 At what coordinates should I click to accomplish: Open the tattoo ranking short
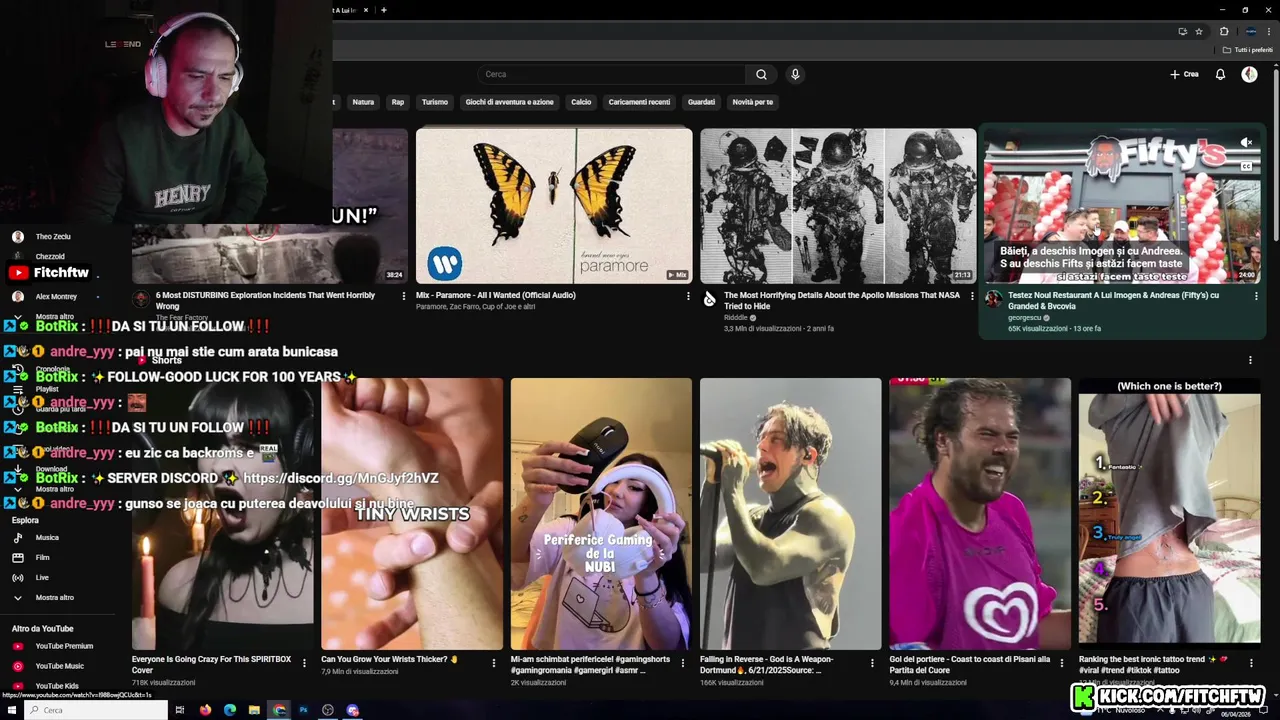pyautogui.click(x=1169, y=514)
